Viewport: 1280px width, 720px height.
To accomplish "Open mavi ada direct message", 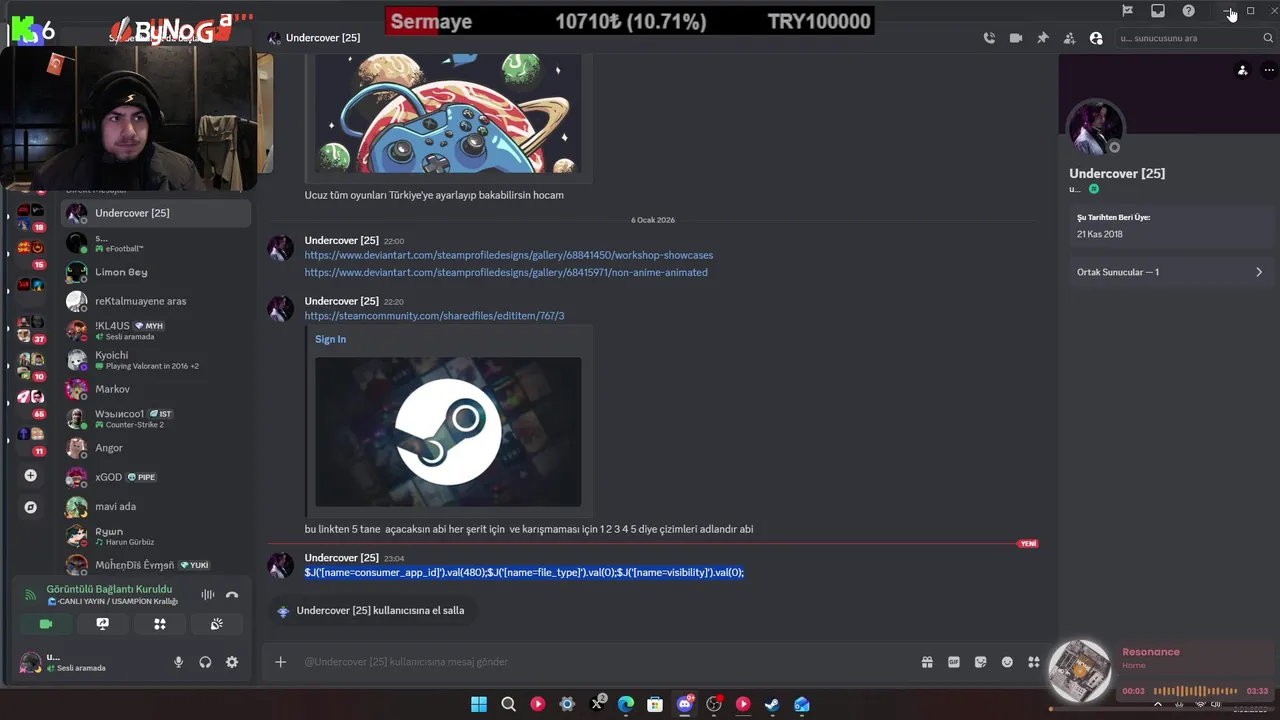I will (x=155, y=506).
